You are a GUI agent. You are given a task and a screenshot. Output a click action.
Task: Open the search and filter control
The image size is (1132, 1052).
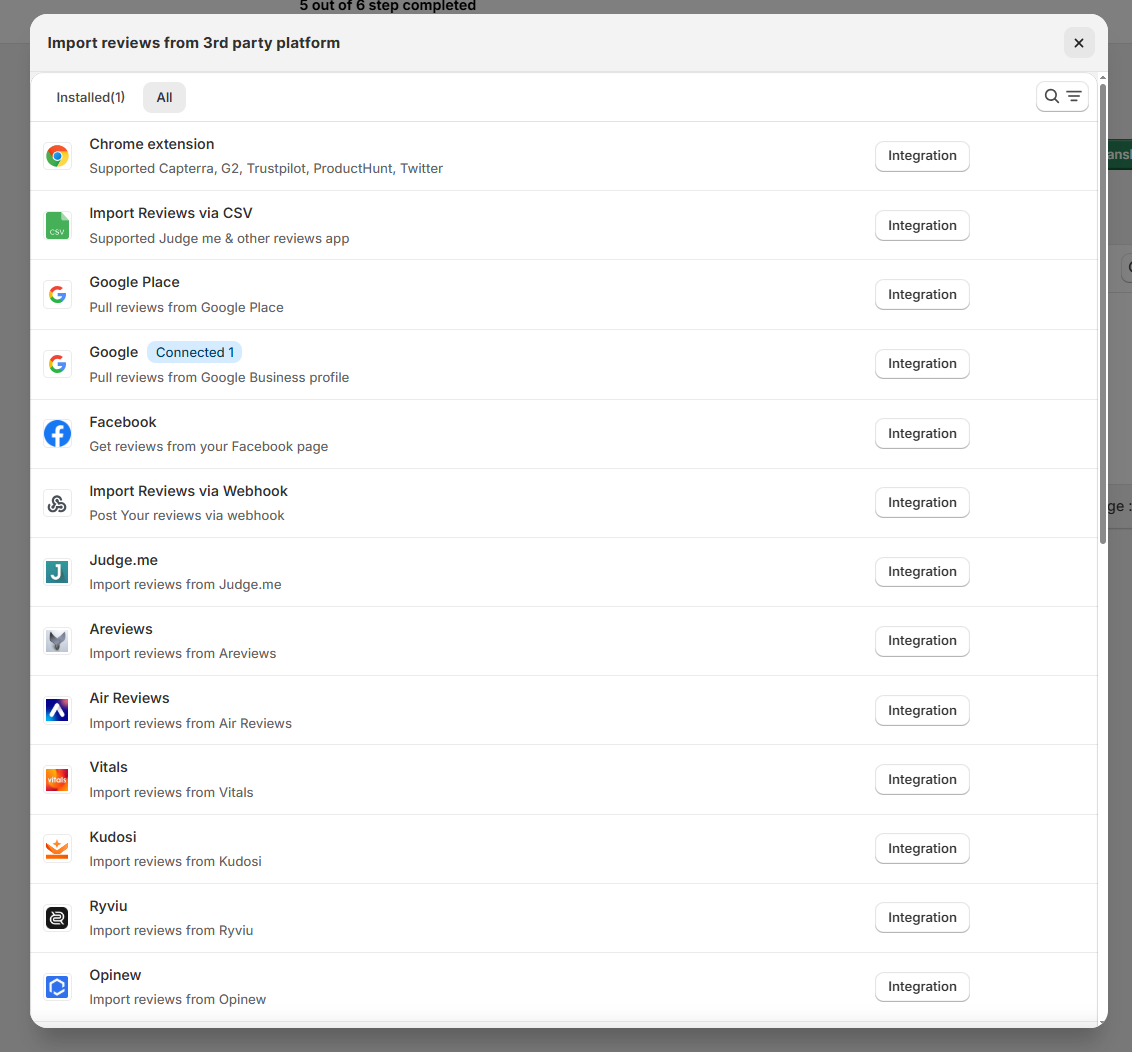[x=1062, y=97]
